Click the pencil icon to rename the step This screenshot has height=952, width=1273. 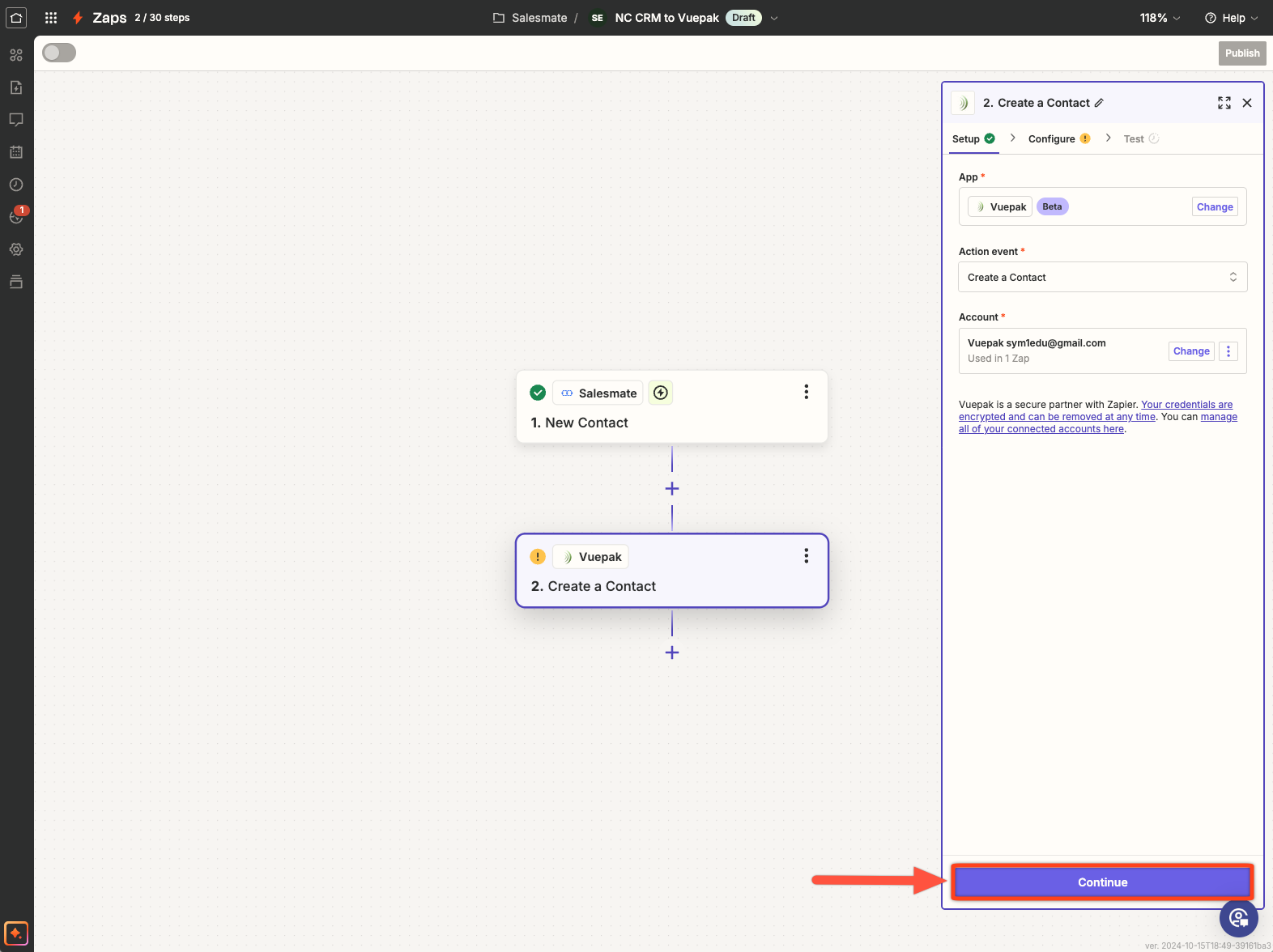click(1099, 103)
